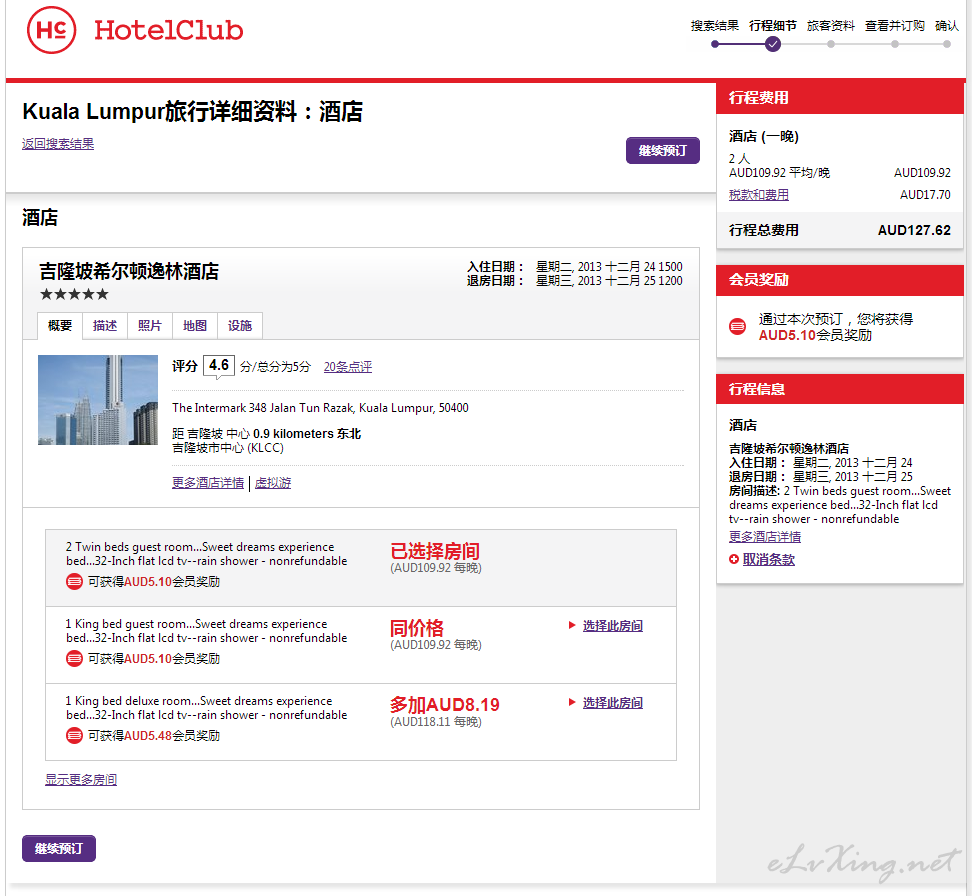972x896 pixels.
Task: Click the 4.6 rating score box
Action: [x=219, y=365]
